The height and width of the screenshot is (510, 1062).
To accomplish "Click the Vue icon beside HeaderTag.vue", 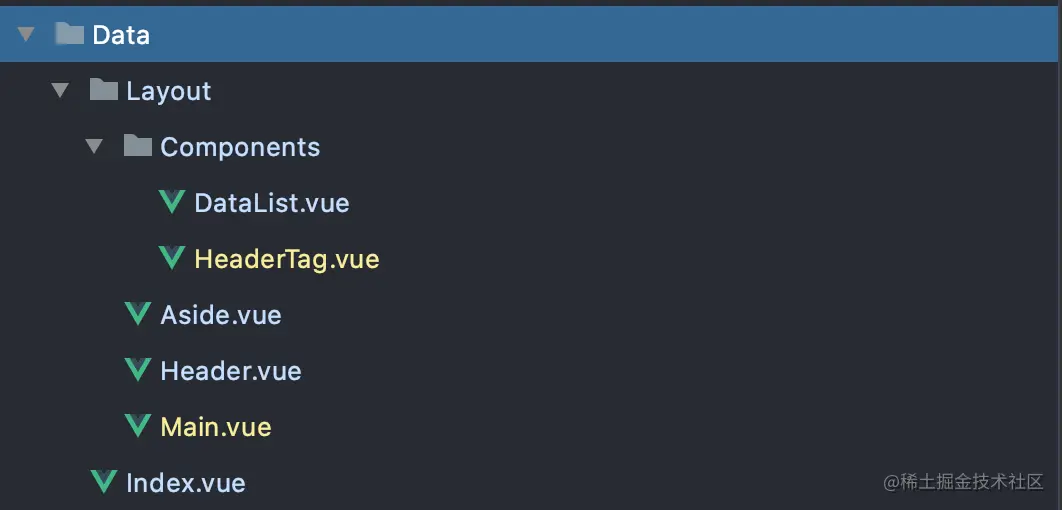I will pos(172,258).
